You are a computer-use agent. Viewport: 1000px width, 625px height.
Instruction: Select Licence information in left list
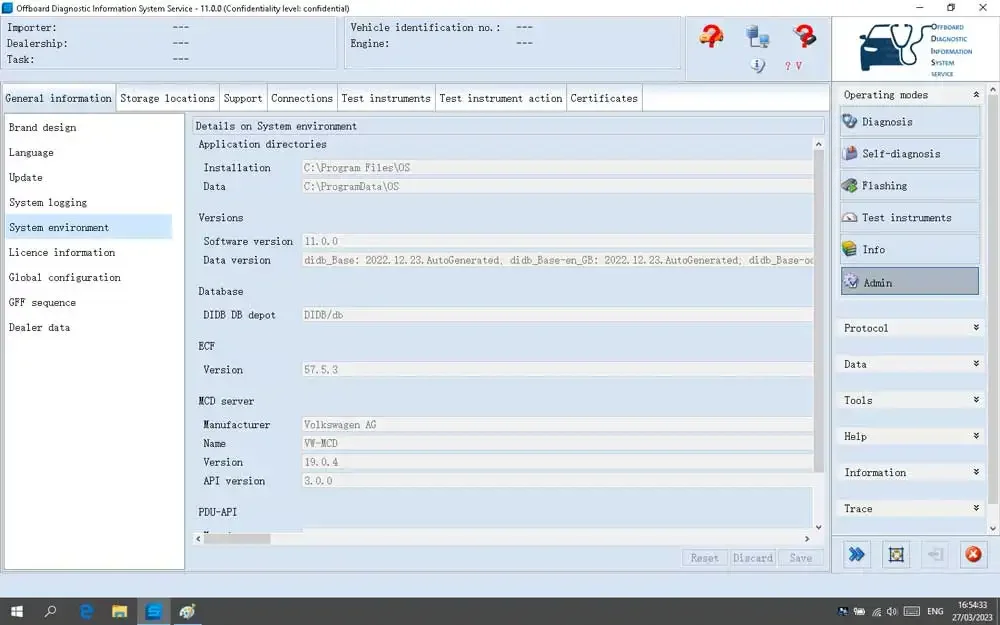pyautogui.click(x=62, y=252)
